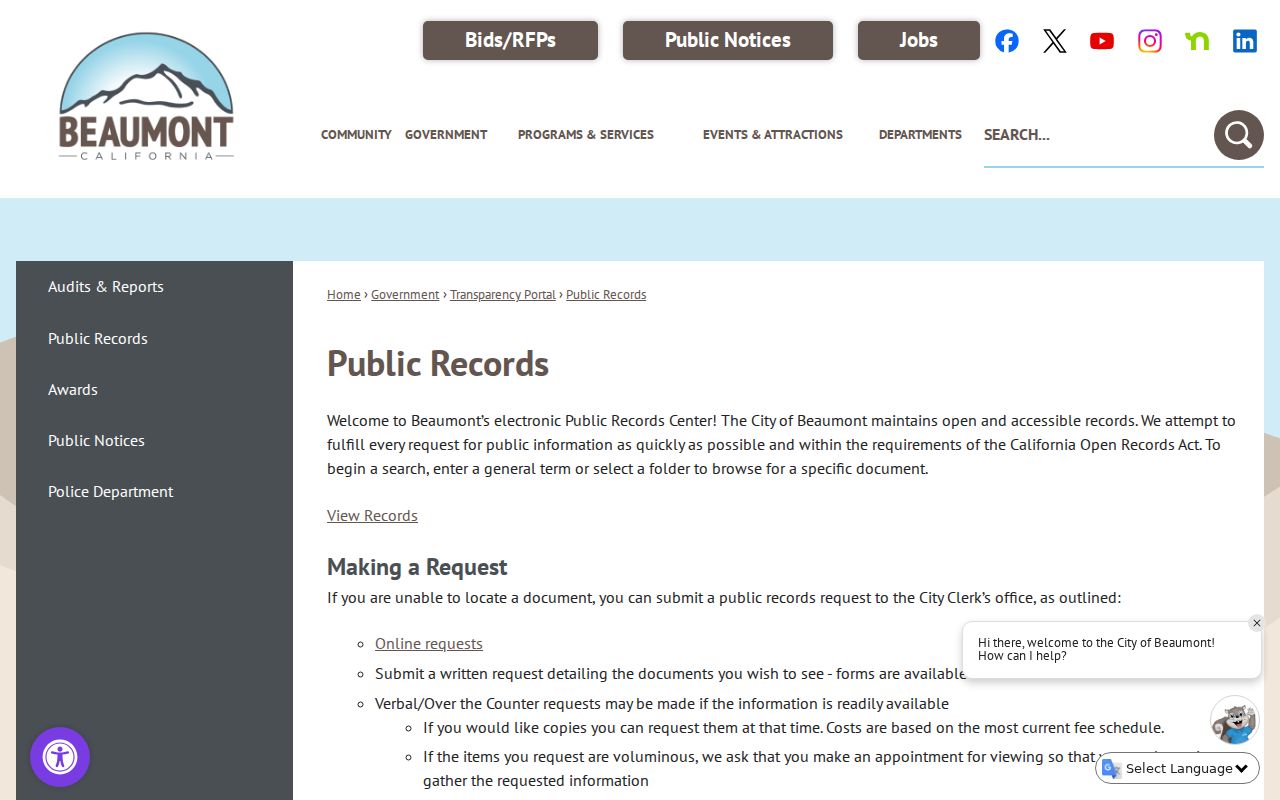Open the Select Language dropdown
This screenshot has height=800, width=1280.
tap(1178, 768)
